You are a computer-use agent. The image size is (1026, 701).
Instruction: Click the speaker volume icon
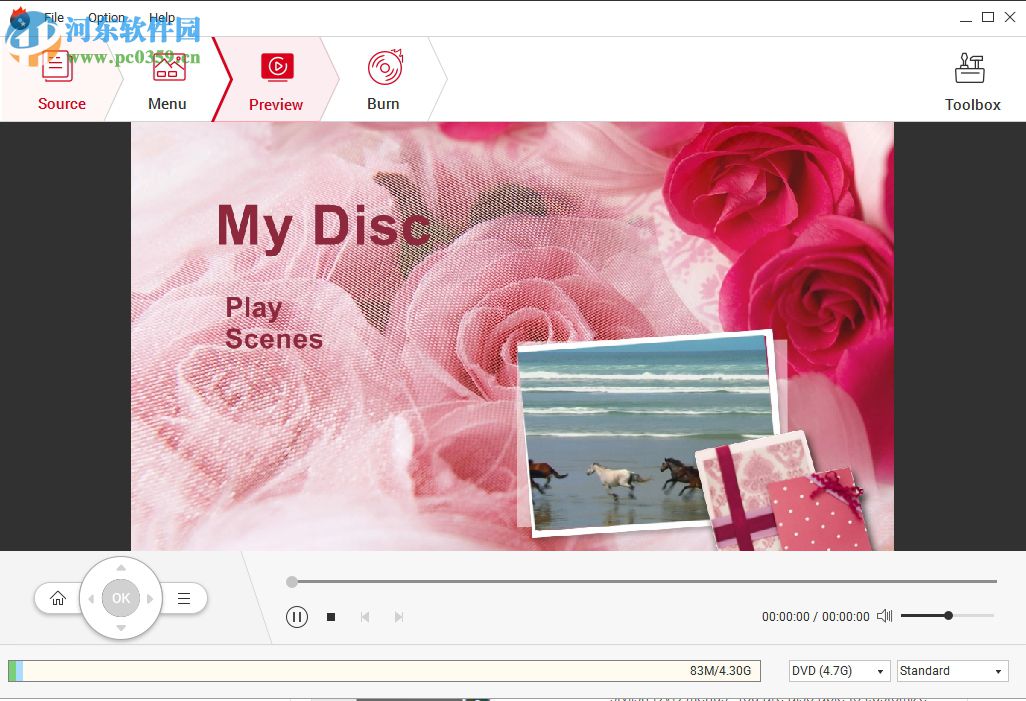[884, 616]
